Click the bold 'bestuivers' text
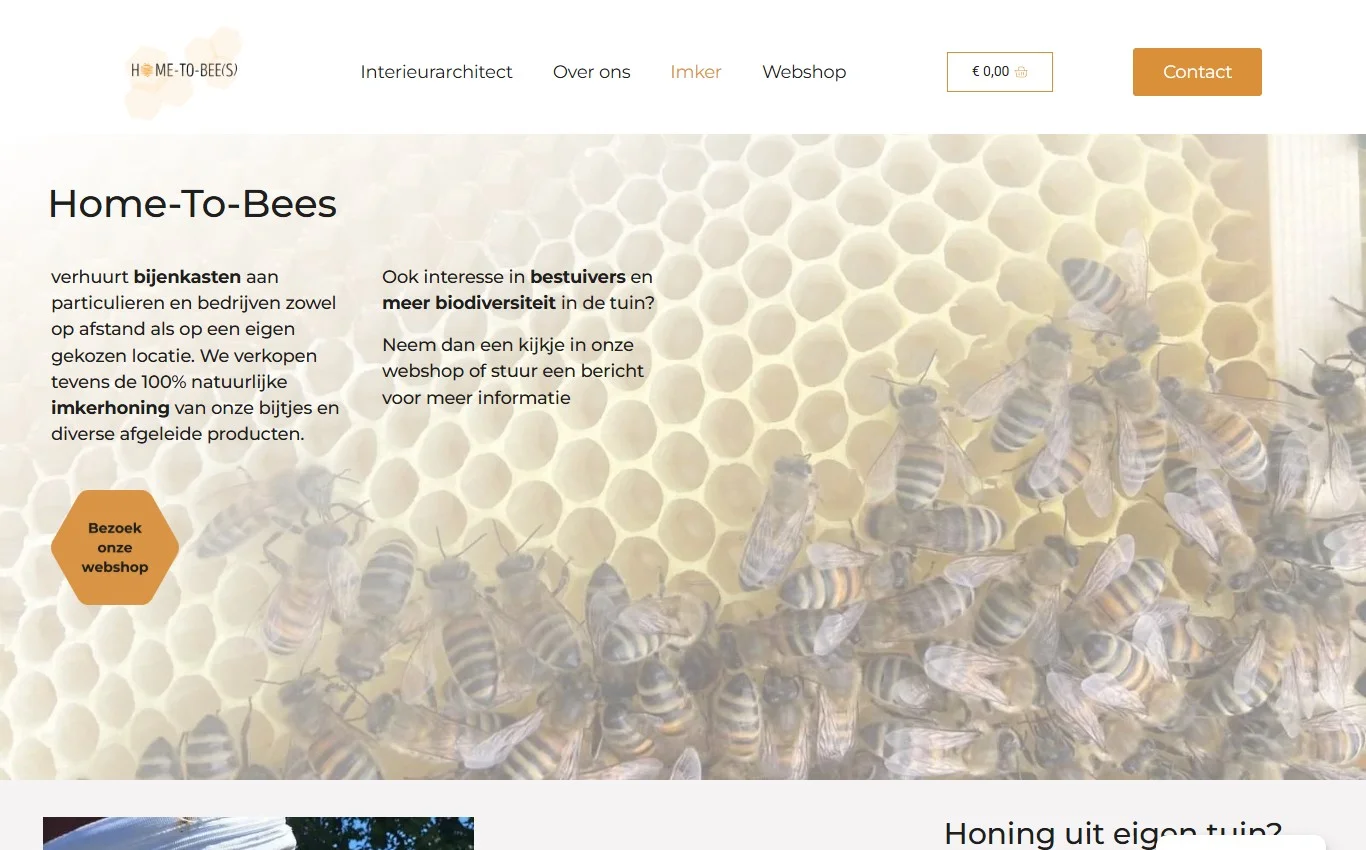 [x=577, y=276]
